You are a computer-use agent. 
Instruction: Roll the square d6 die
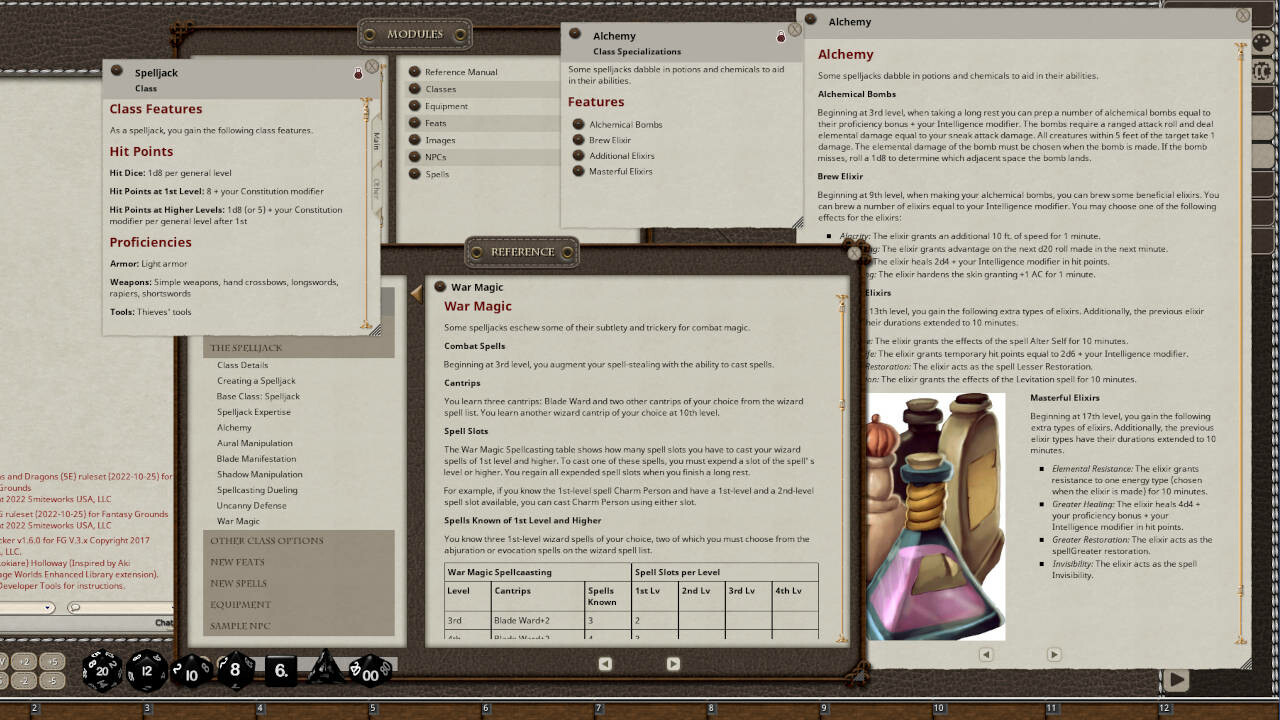click(x=281, y=671)
